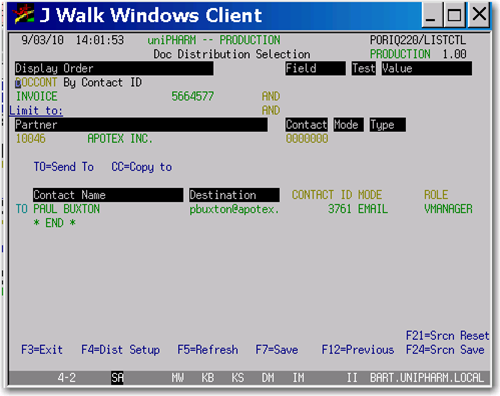Viewport: 500px width, 396px height.
Task: Click F24=Srcn Save option
Action: (x=445, y=350)
